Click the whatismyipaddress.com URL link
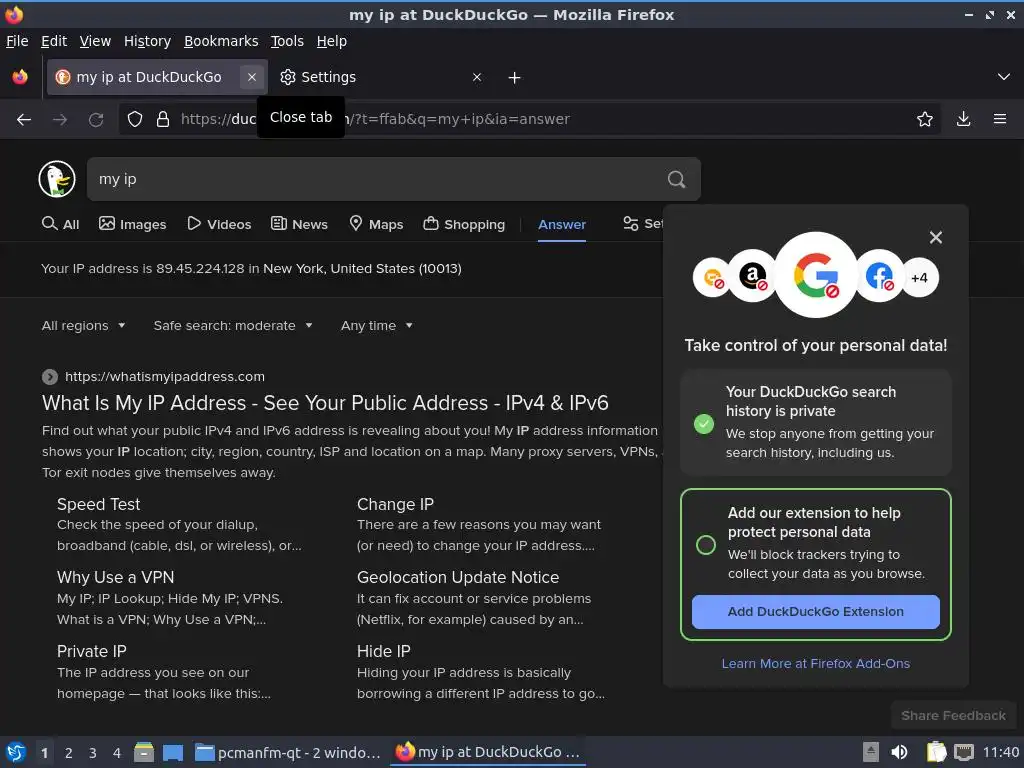The height and width of the screenshot is (768, 1024). pyautogui.click(x=165, y=376)
